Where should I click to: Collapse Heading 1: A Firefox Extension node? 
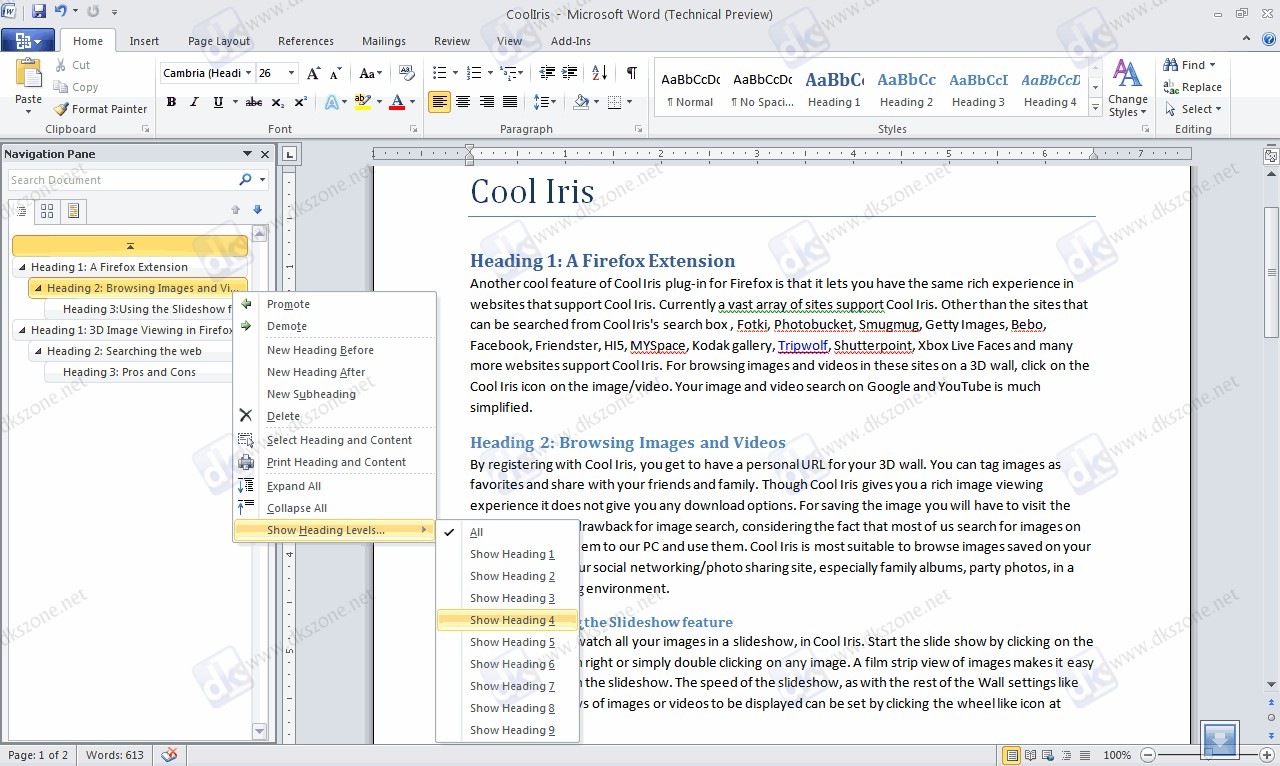click(22, 268)
